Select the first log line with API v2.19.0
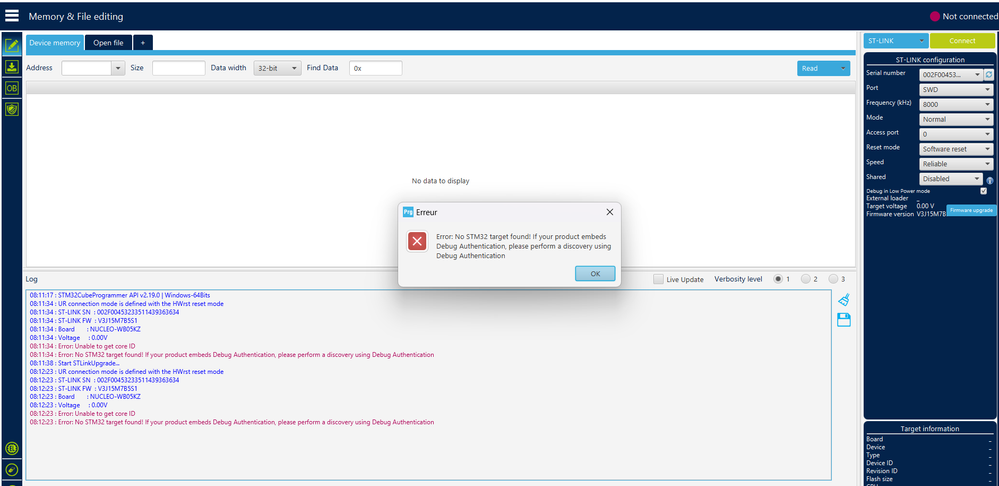The image size is (999, 486). pos(120,296)
